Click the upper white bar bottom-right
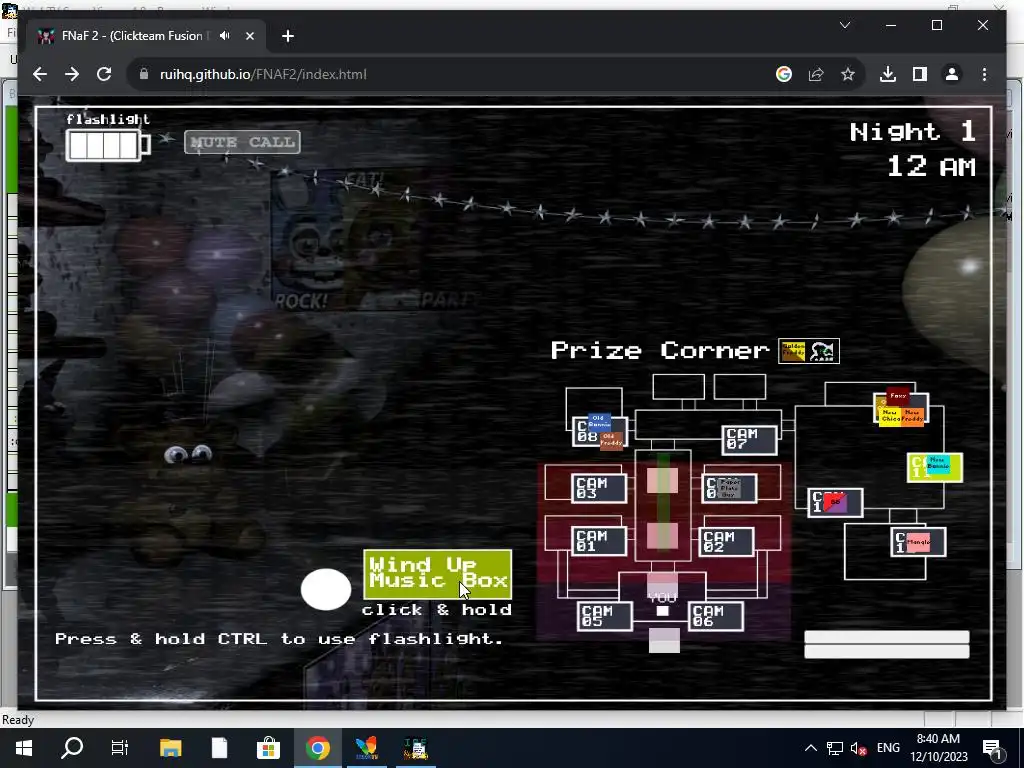1024x768 pixels. (887, 637)
